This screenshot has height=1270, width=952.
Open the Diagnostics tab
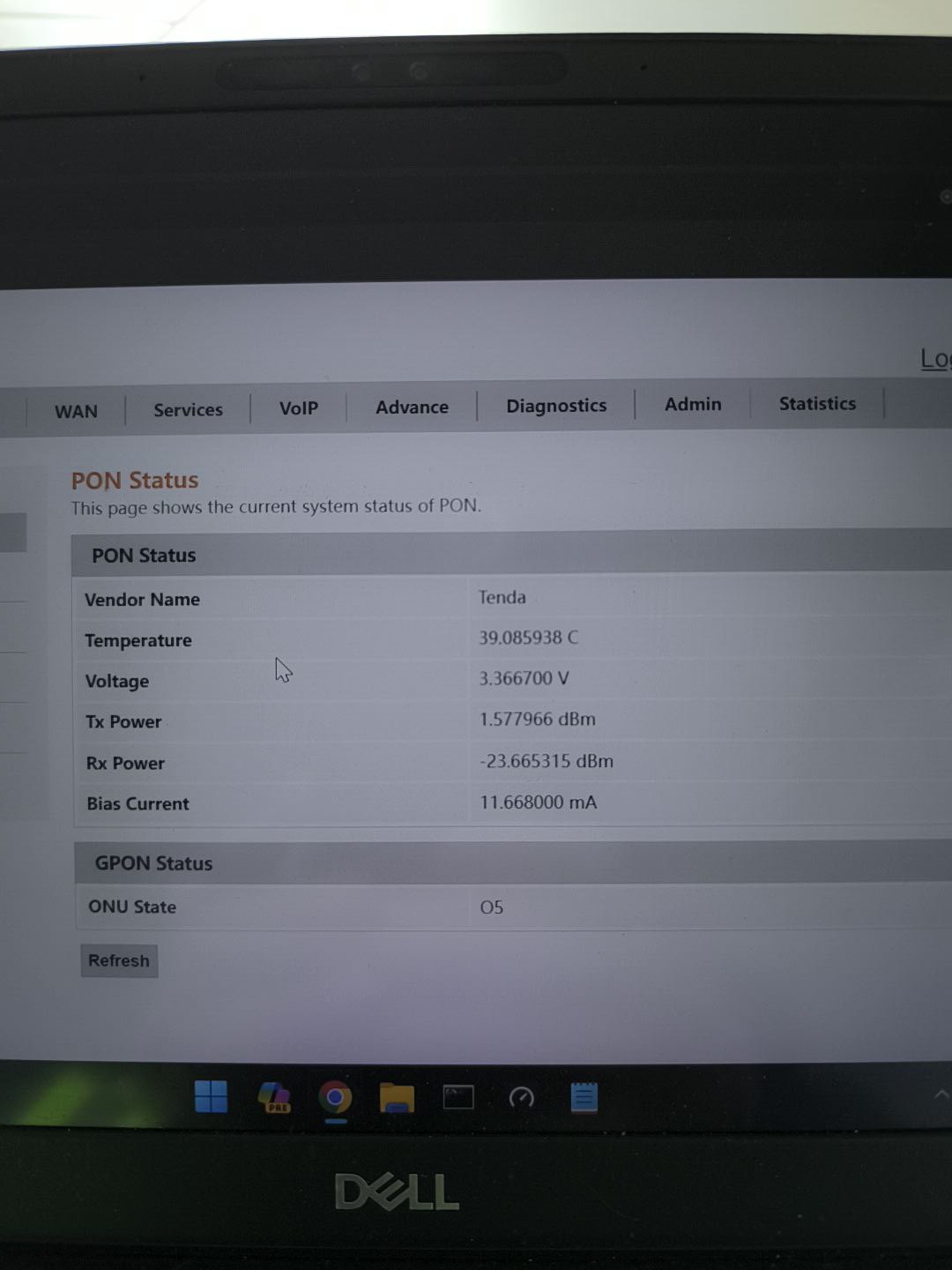pos(556,406)
